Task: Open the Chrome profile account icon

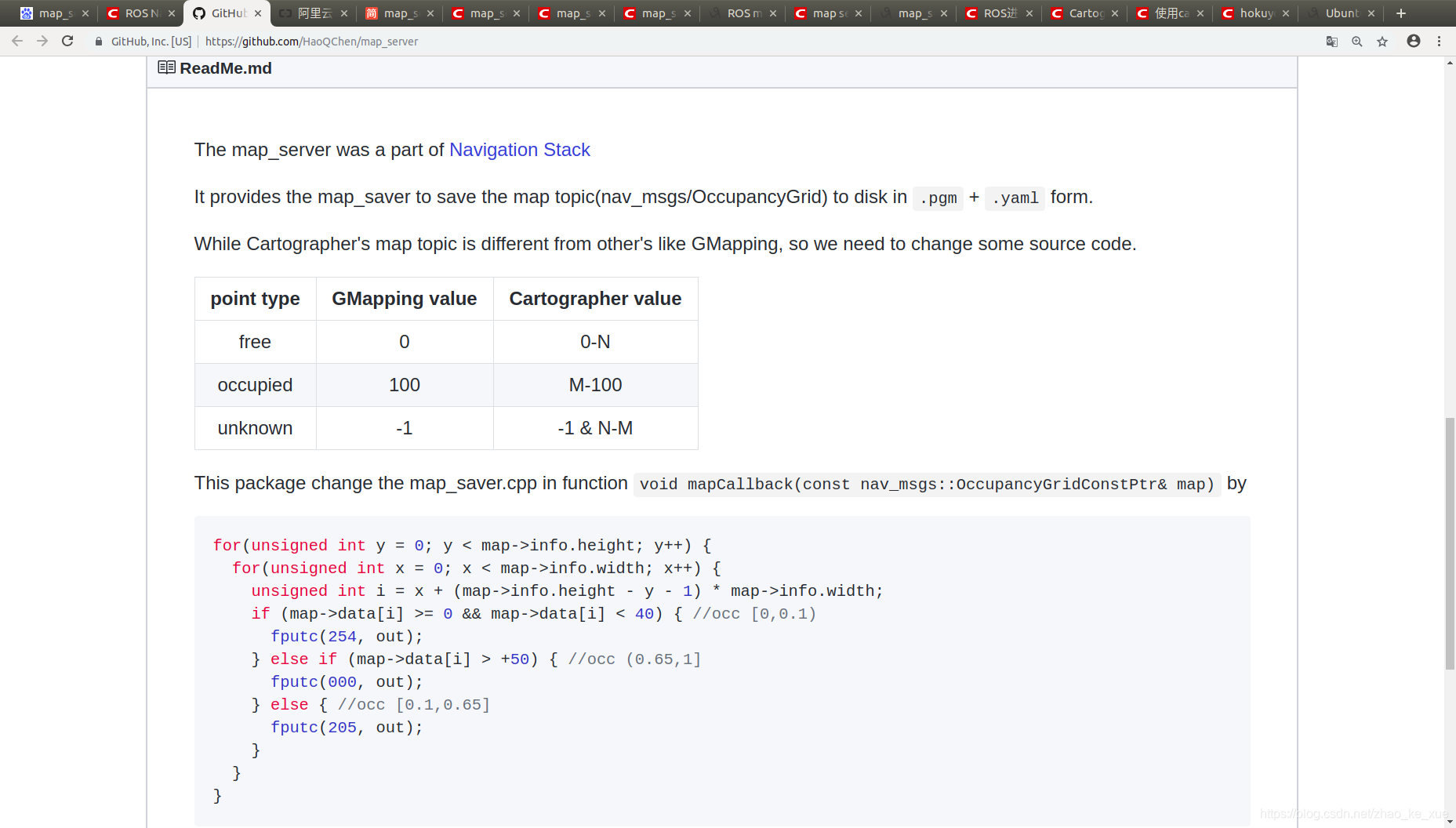Action: coord(1414,42)
